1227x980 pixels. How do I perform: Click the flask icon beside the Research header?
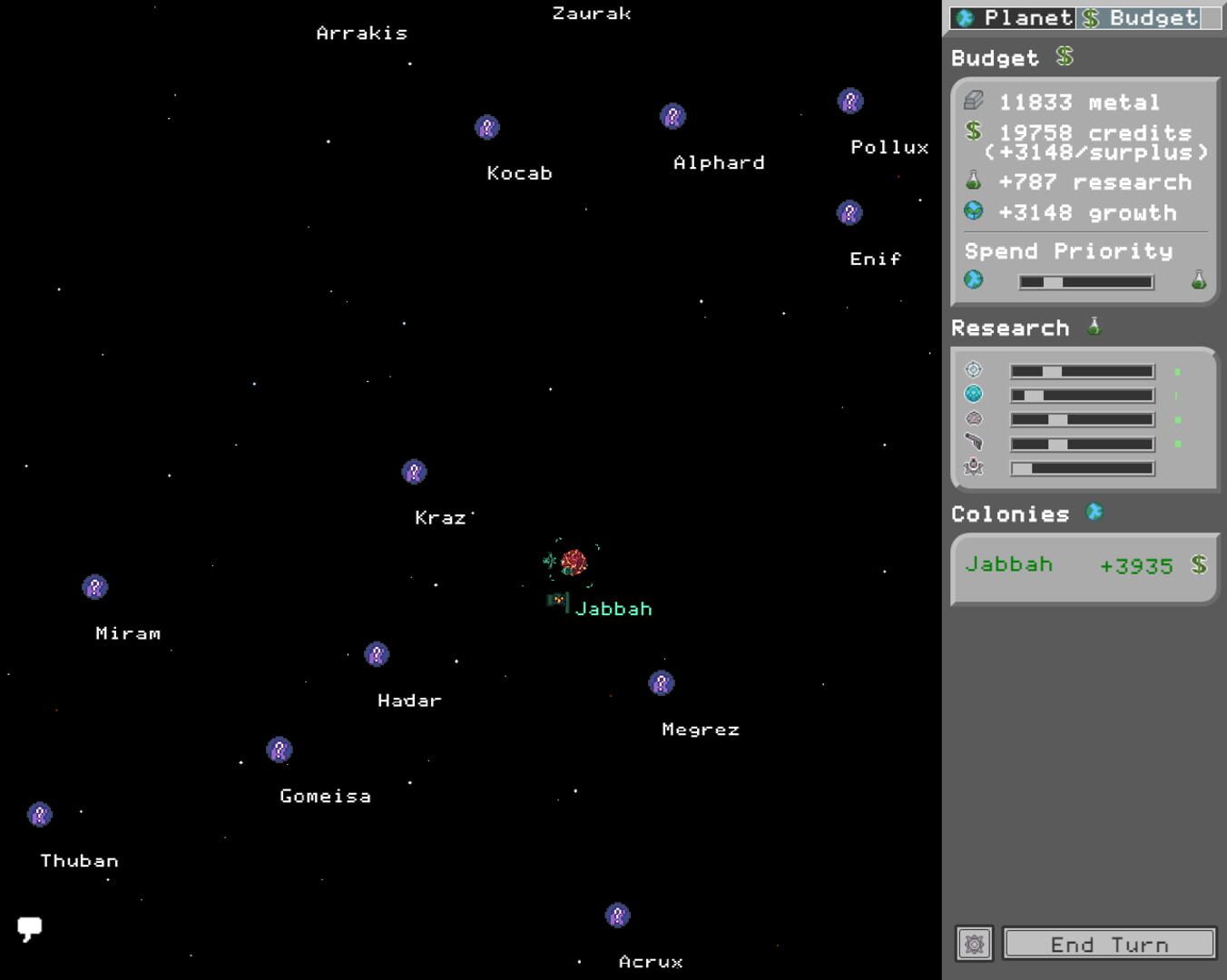(1094, 327)
